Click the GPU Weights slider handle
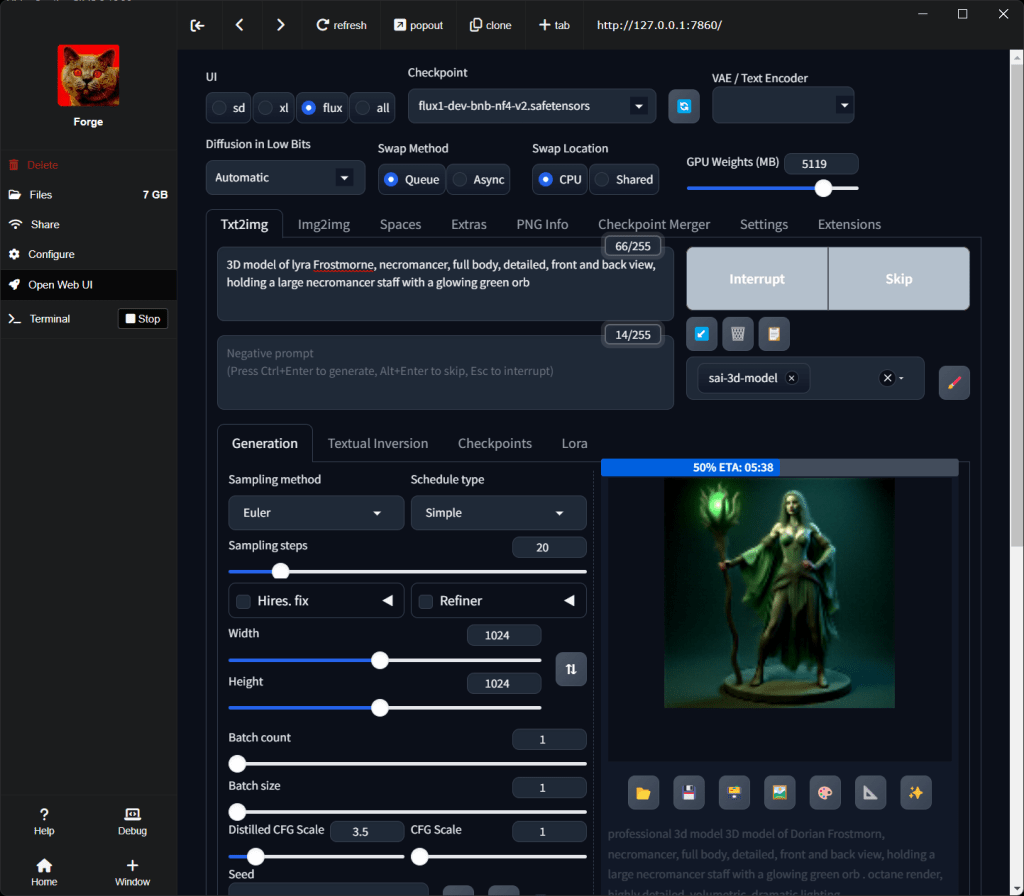Image resolution: width=1024 pixels, height=896 pixels. click(x=823, y=188)
